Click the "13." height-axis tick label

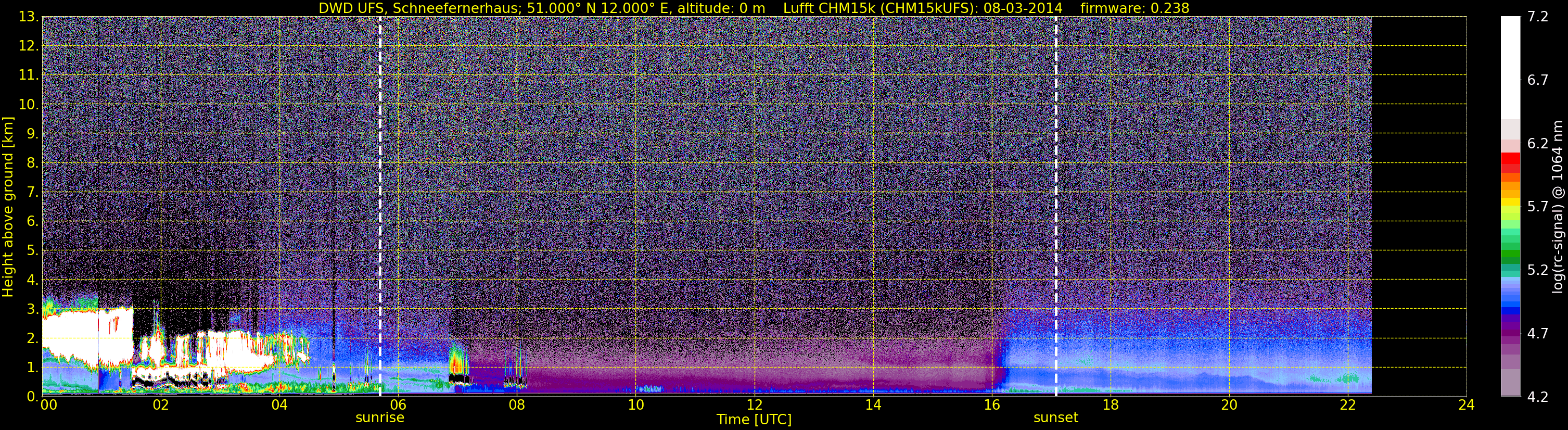(x=28, y=17)
